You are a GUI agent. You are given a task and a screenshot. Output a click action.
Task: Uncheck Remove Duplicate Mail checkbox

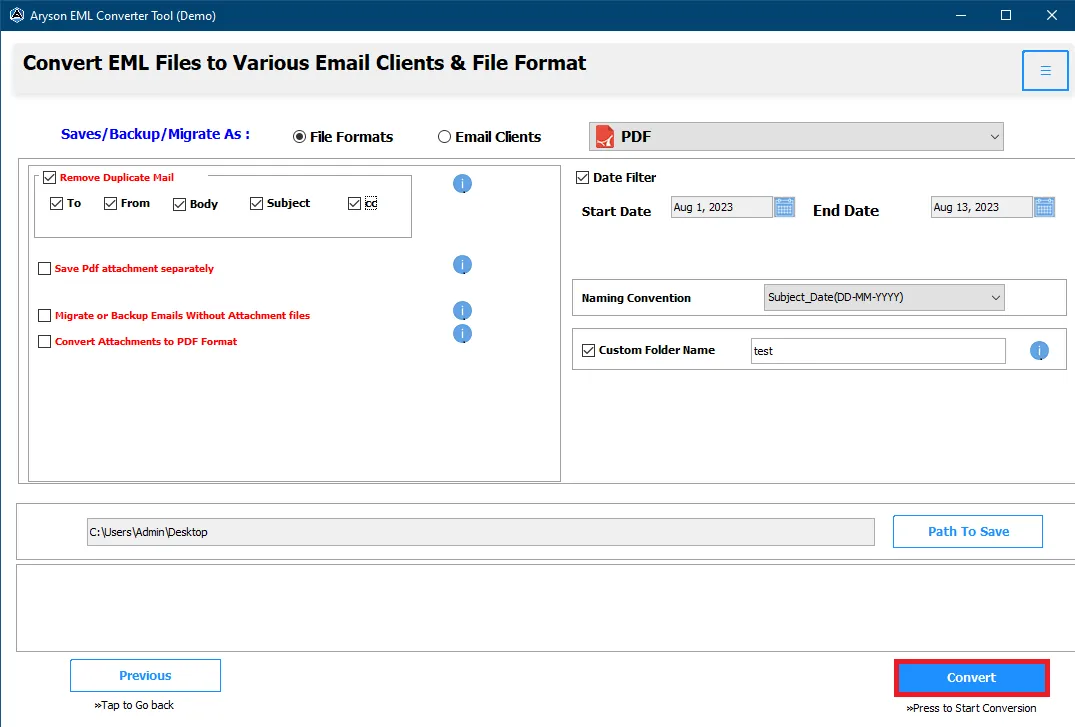(x=49, y=178)
